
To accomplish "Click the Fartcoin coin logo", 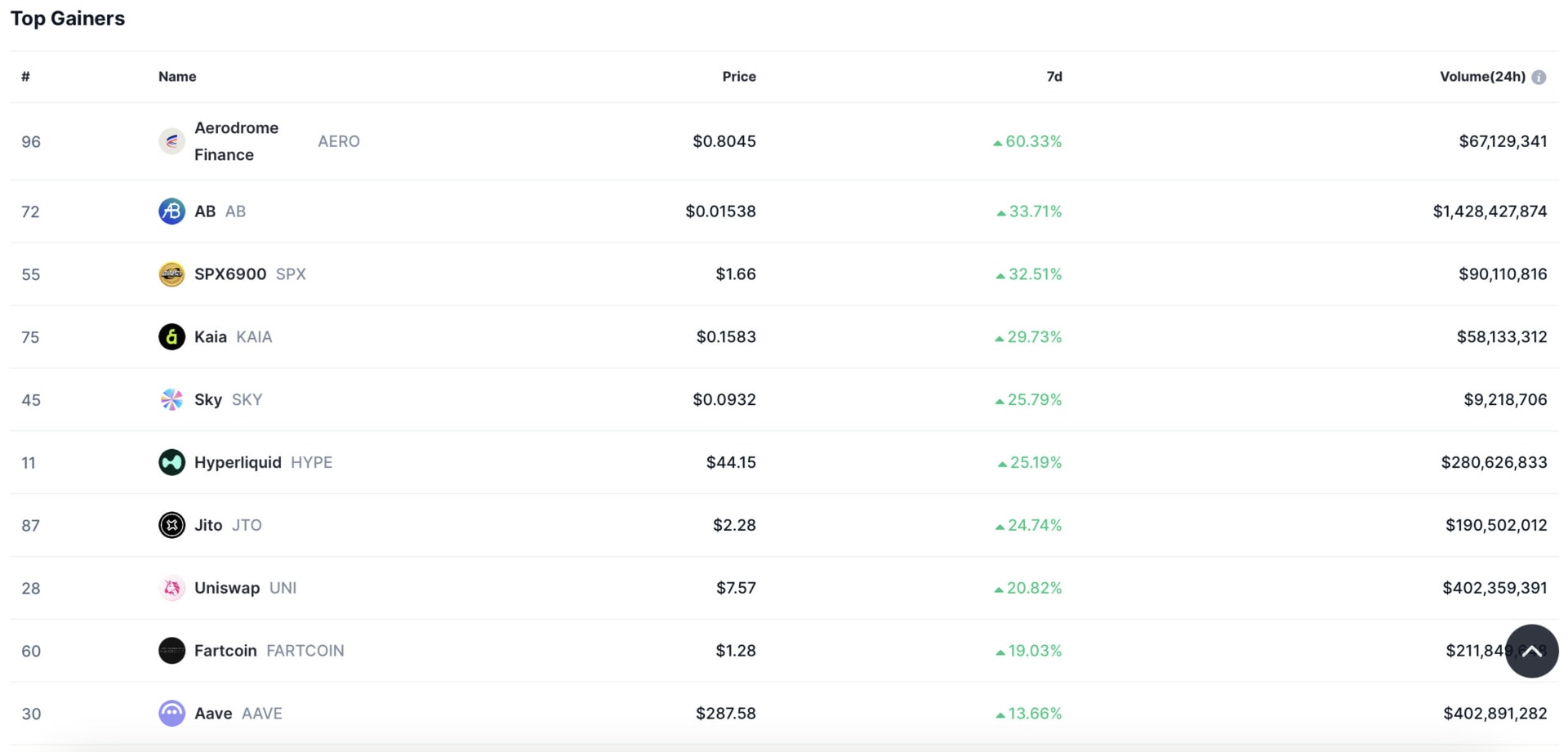I will click(x=171, y=651).
